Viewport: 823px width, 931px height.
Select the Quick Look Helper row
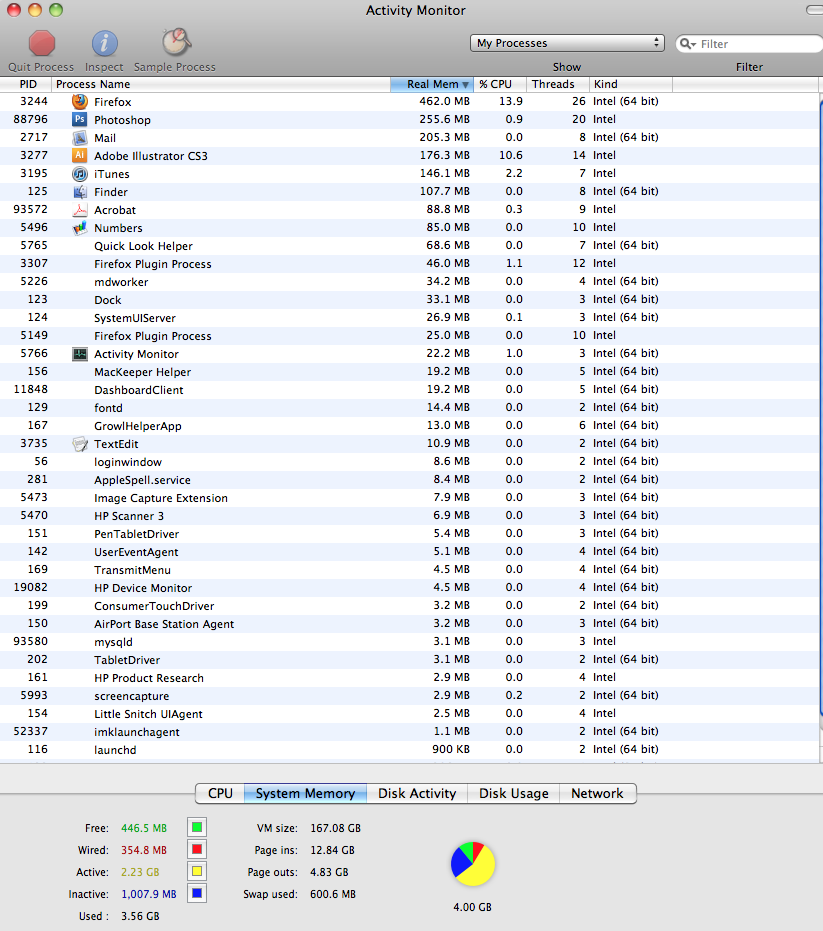point(410,246)
